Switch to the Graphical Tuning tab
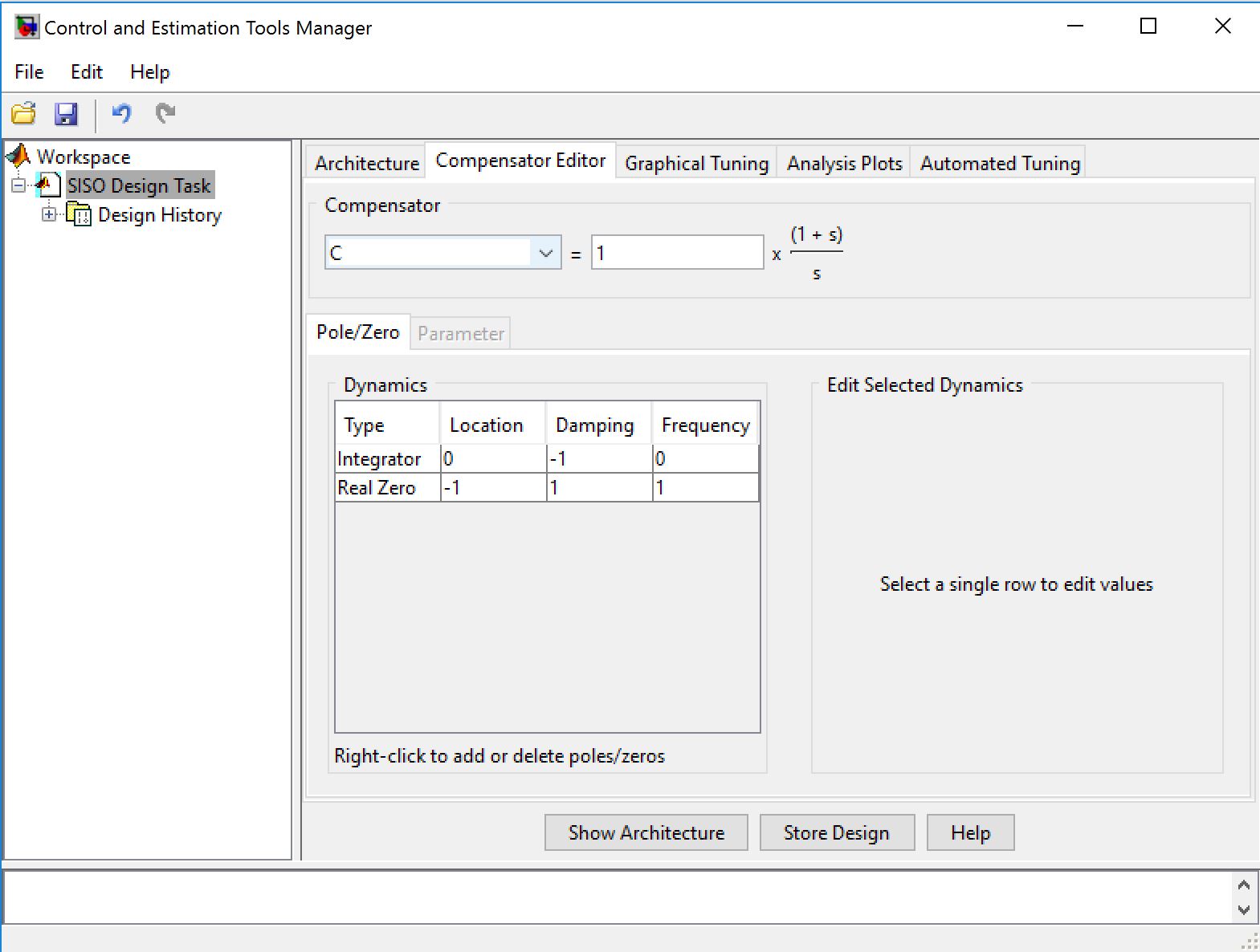 697,163
